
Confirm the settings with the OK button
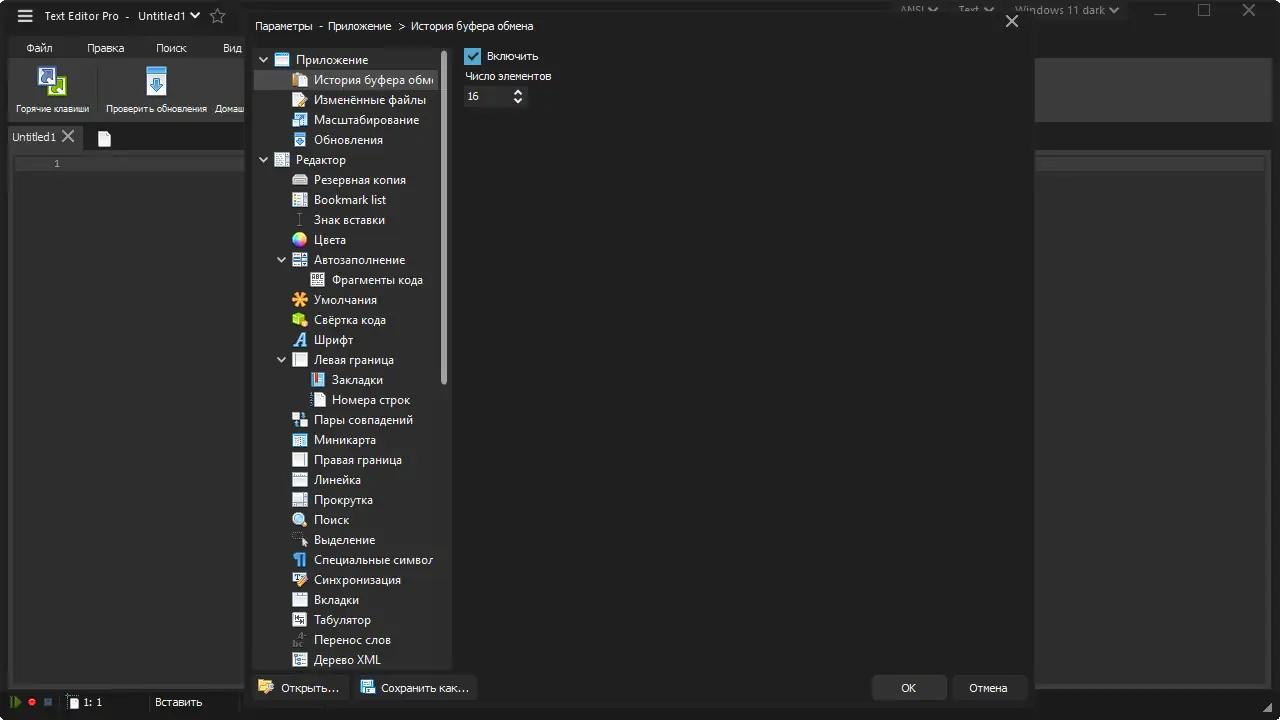pyautogui.click(x=908, y=688)
